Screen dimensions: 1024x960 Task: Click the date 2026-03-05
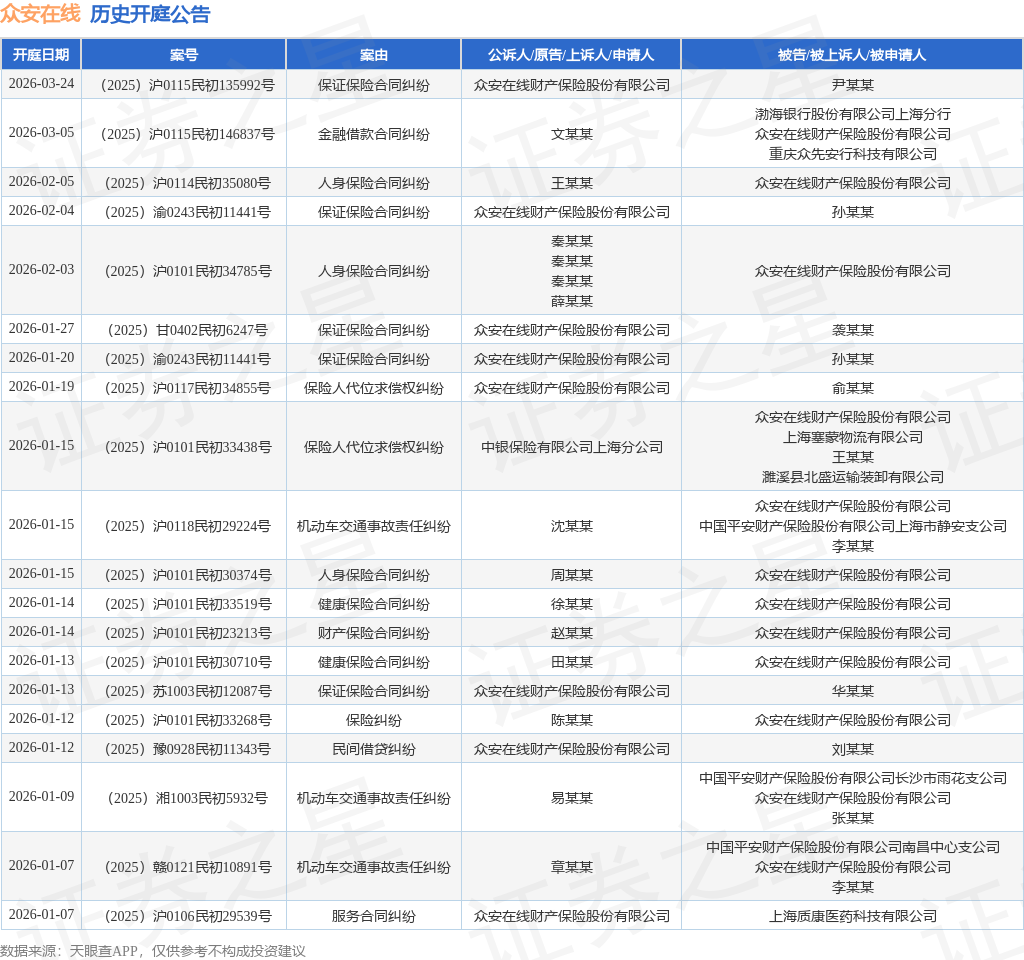[41, 133]
